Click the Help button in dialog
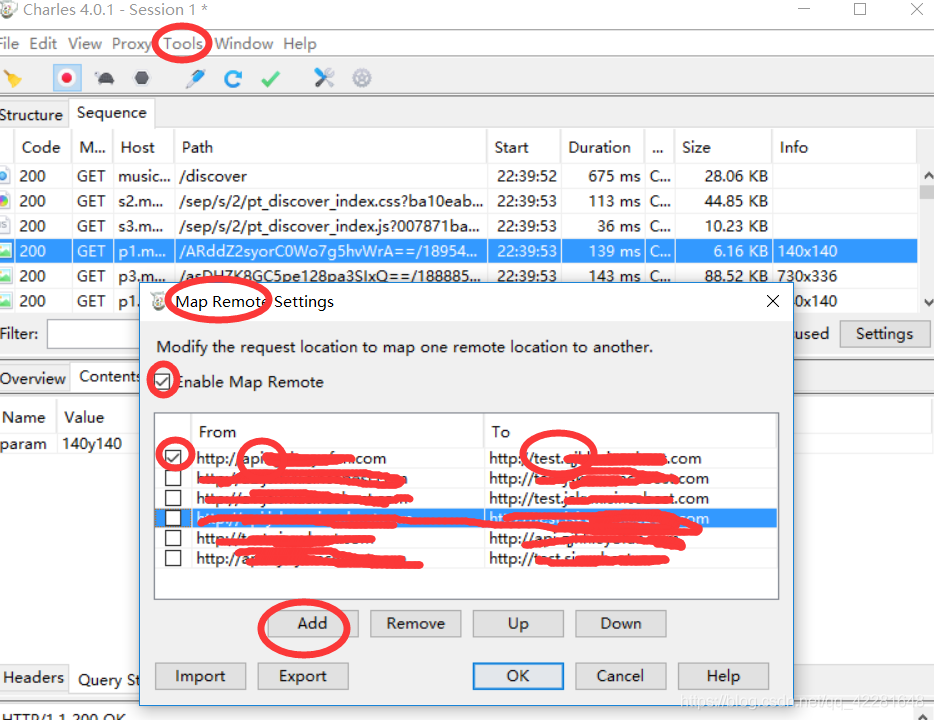This screenshot has height=720, width=934. click(x=723, y=676)
